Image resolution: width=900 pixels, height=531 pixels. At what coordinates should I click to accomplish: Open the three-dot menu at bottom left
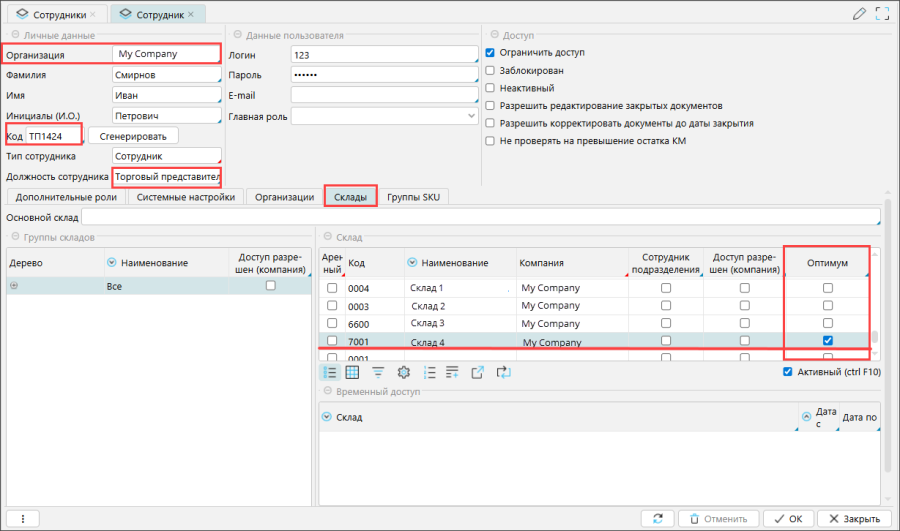[22, 519]
